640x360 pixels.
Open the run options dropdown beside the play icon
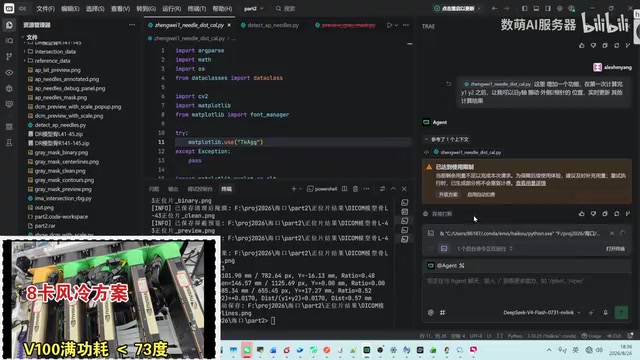coord(396,25)
